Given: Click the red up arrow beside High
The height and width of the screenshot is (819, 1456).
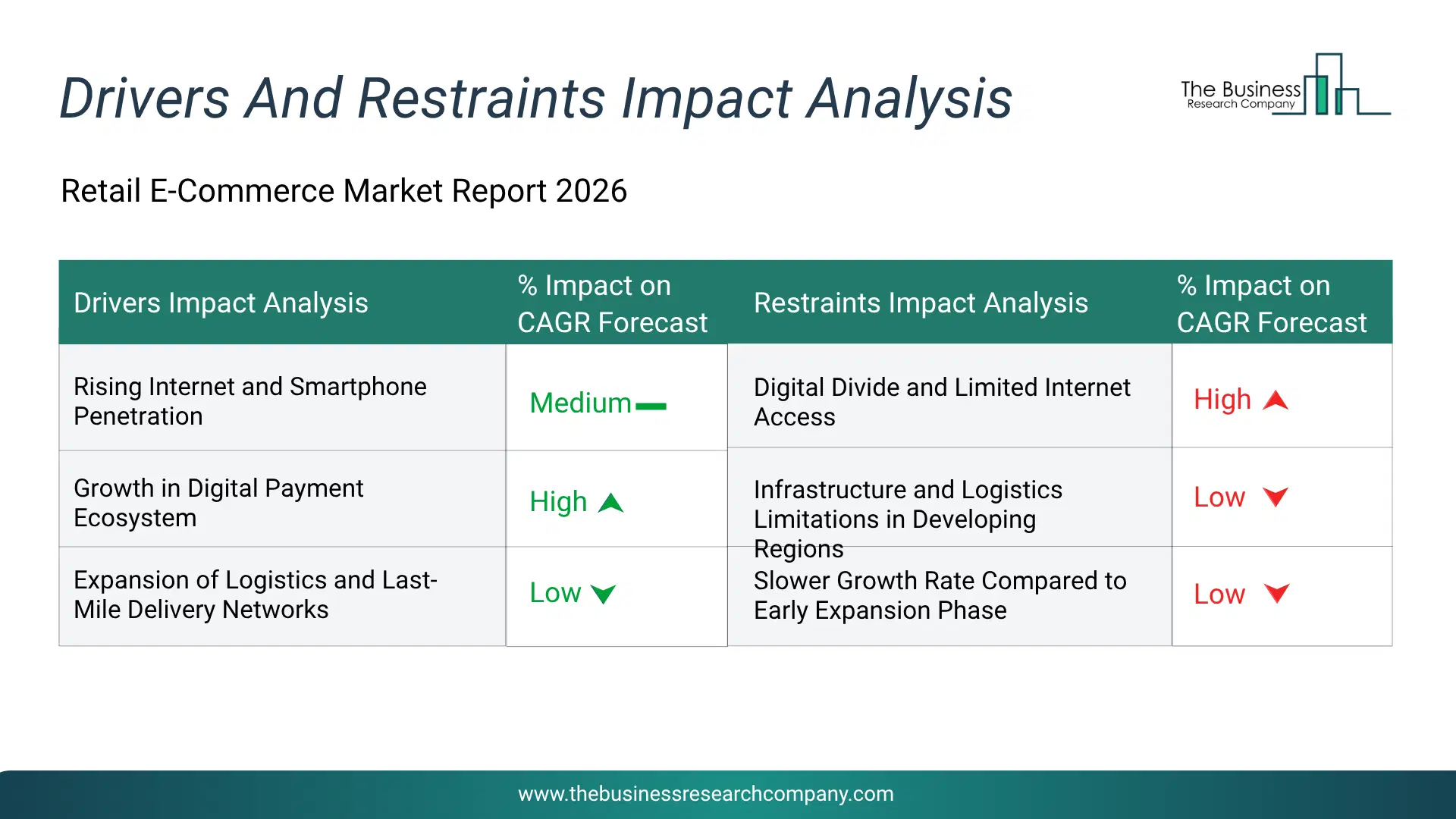Looking at the screenshot, I should 1276,400.
